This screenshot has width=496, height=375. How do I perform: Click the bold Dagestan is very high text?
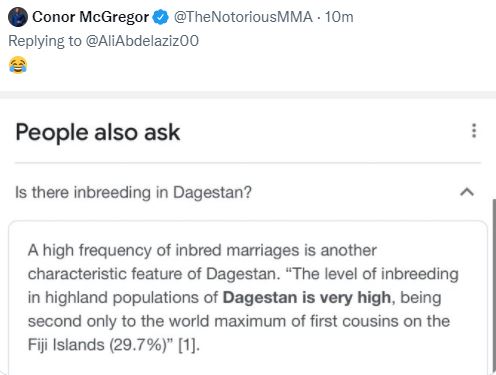click(307, 297)
